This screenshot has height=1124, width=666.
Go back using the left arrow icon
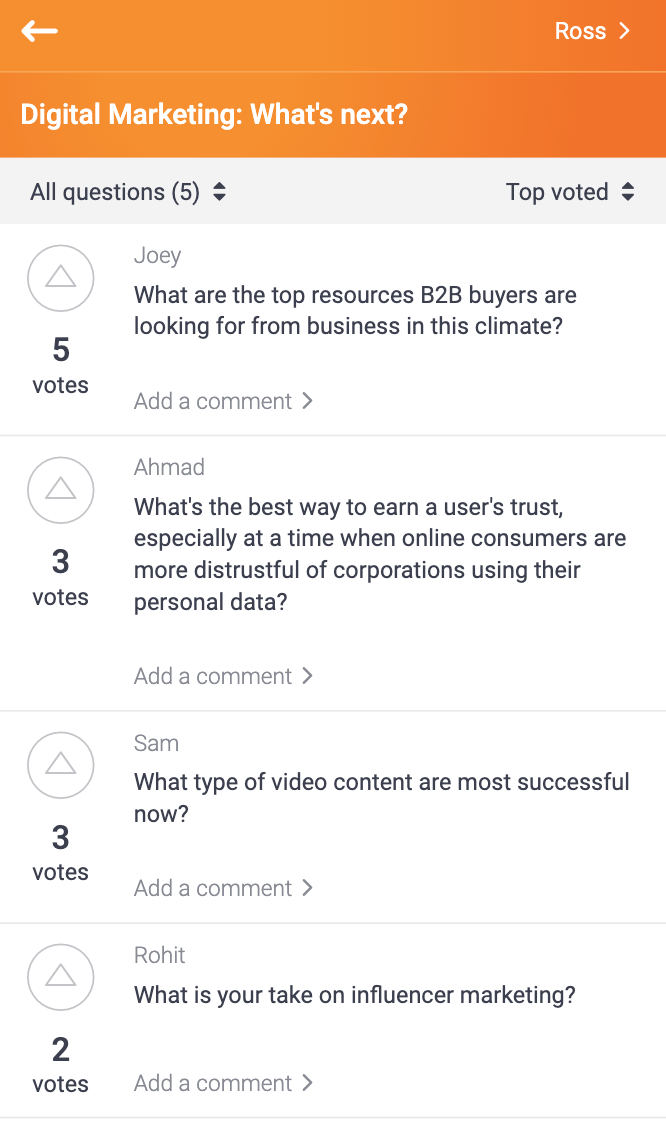tap(39, 31)
